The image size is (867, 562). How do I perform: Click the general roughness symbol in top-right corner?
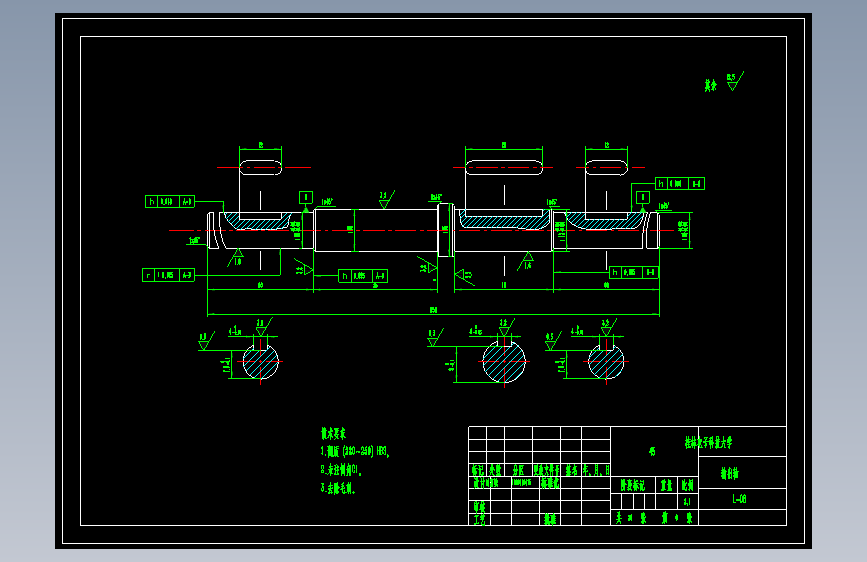[734, 81]
